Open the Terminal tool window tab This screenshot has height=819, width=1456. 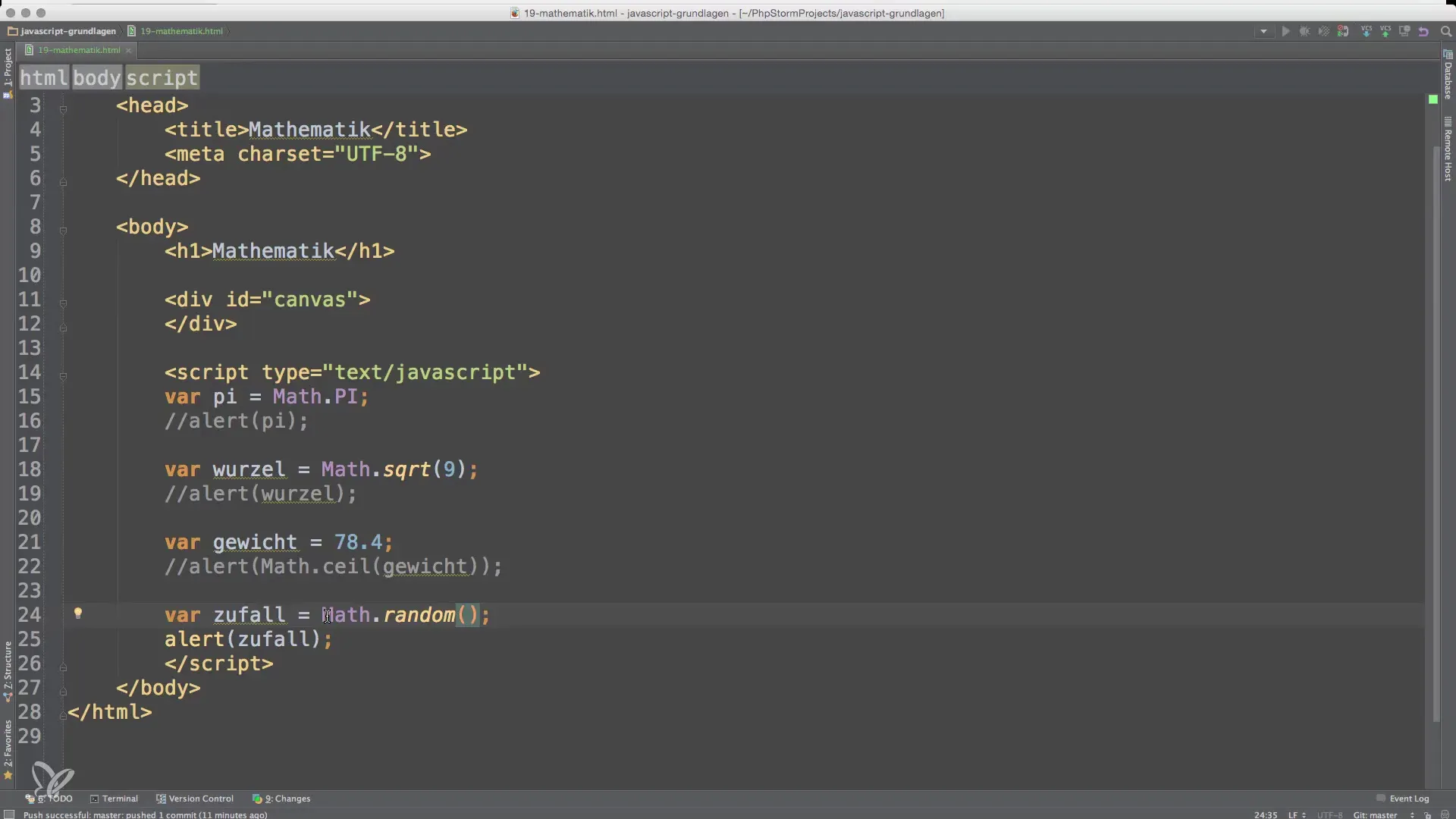[x=114, y=799]
